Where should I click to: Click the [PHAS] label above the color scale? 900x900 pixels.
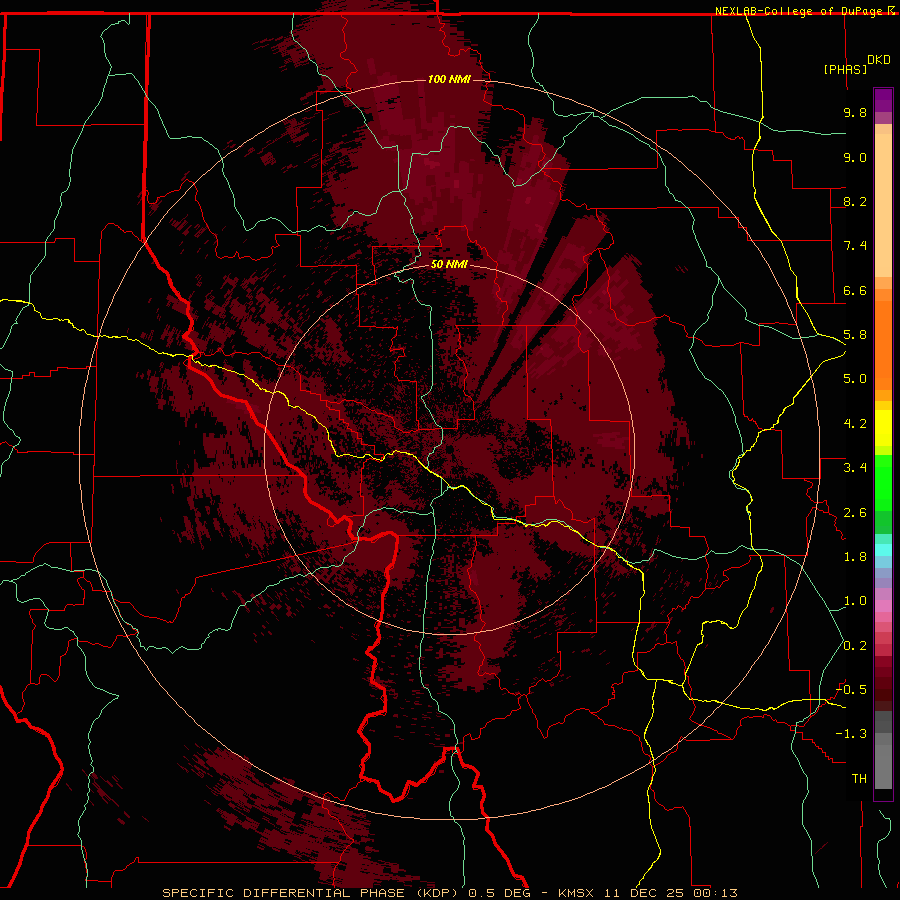click(845, 69)
